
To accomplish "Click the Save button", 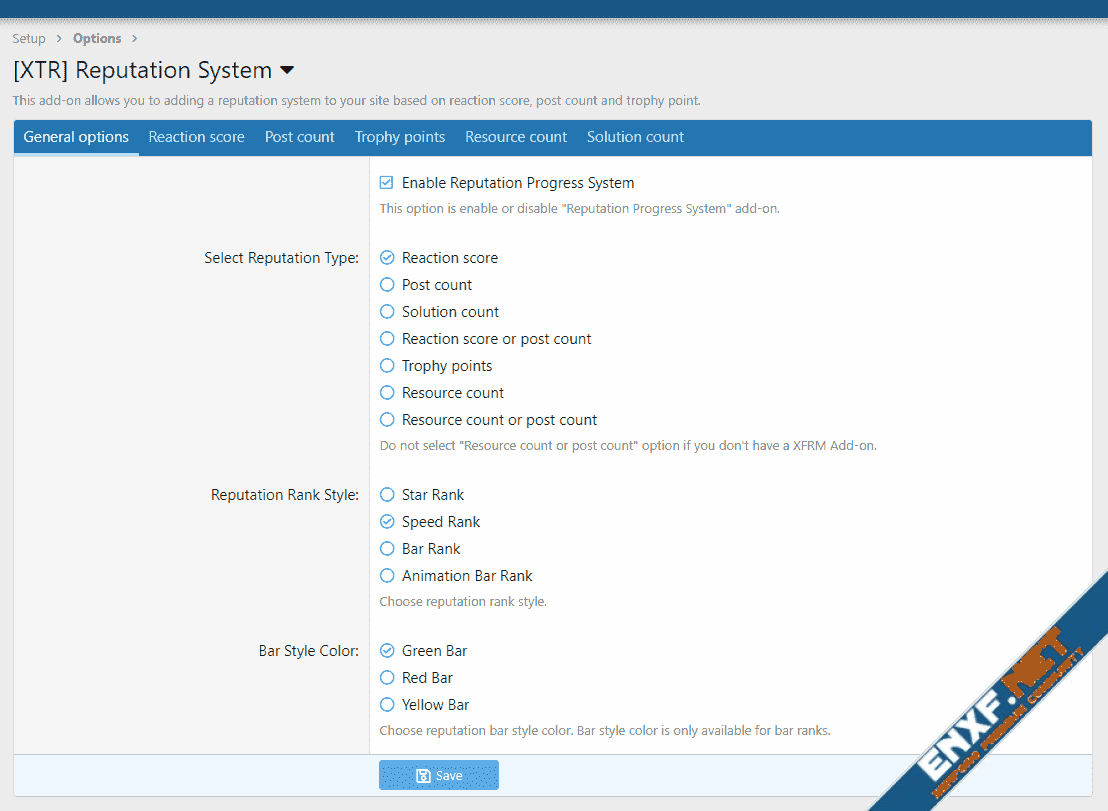I will click(x=438, y=776).
